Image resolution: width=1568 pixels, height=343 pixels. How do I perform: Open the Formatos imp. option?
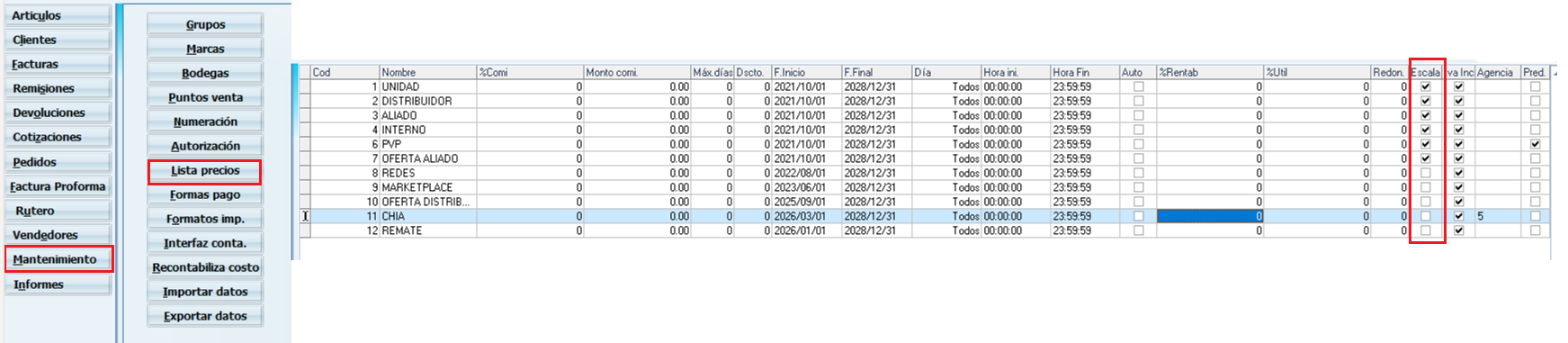(205, 219)
